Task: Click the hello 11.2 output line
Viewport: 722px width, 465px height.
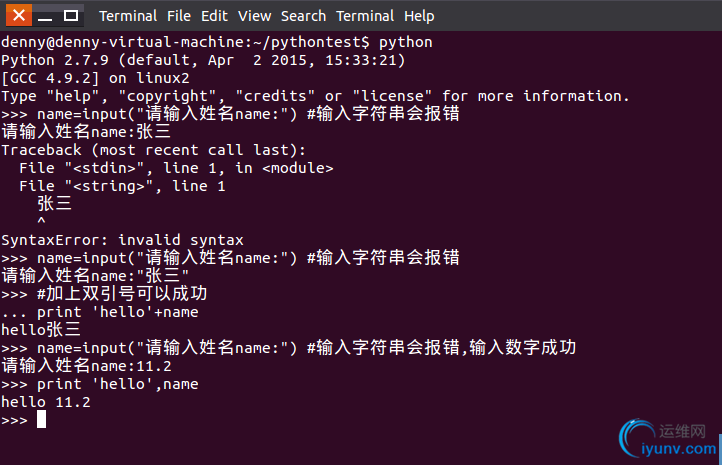Action: coord(46,402)
